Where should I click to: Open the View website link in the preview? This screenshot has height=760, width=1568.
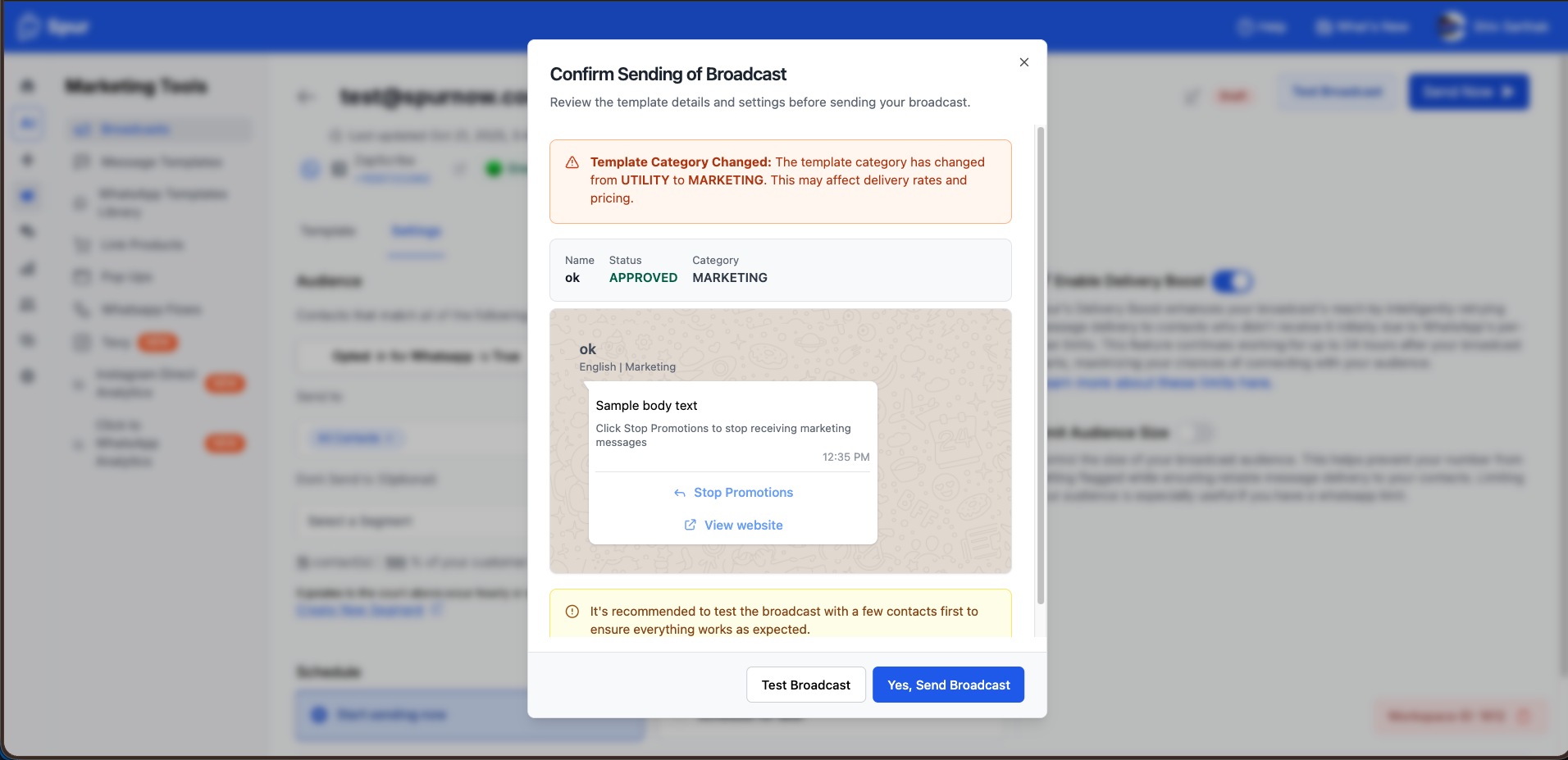(x=733, y=526)
